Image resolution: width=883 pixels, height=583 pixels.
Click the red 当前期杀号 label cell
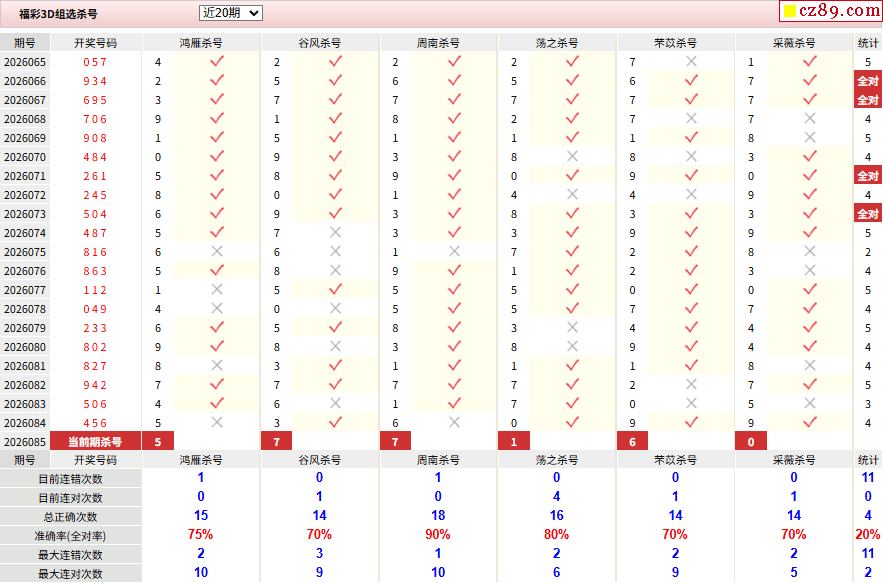(95, 442)
